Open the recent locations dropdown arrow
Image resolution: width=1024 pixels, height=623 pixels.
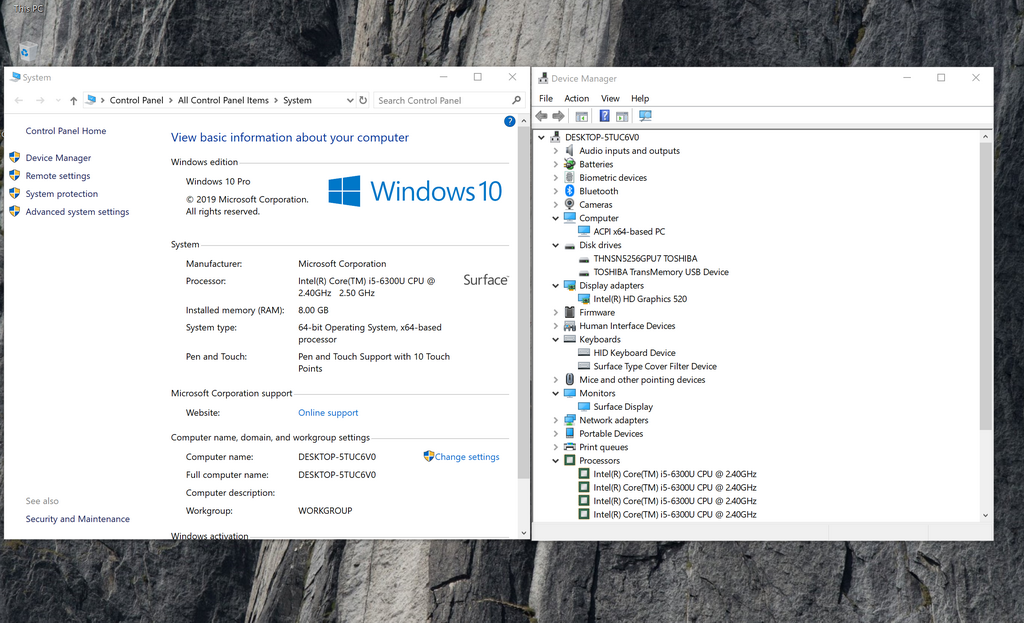tap(58, 101)
